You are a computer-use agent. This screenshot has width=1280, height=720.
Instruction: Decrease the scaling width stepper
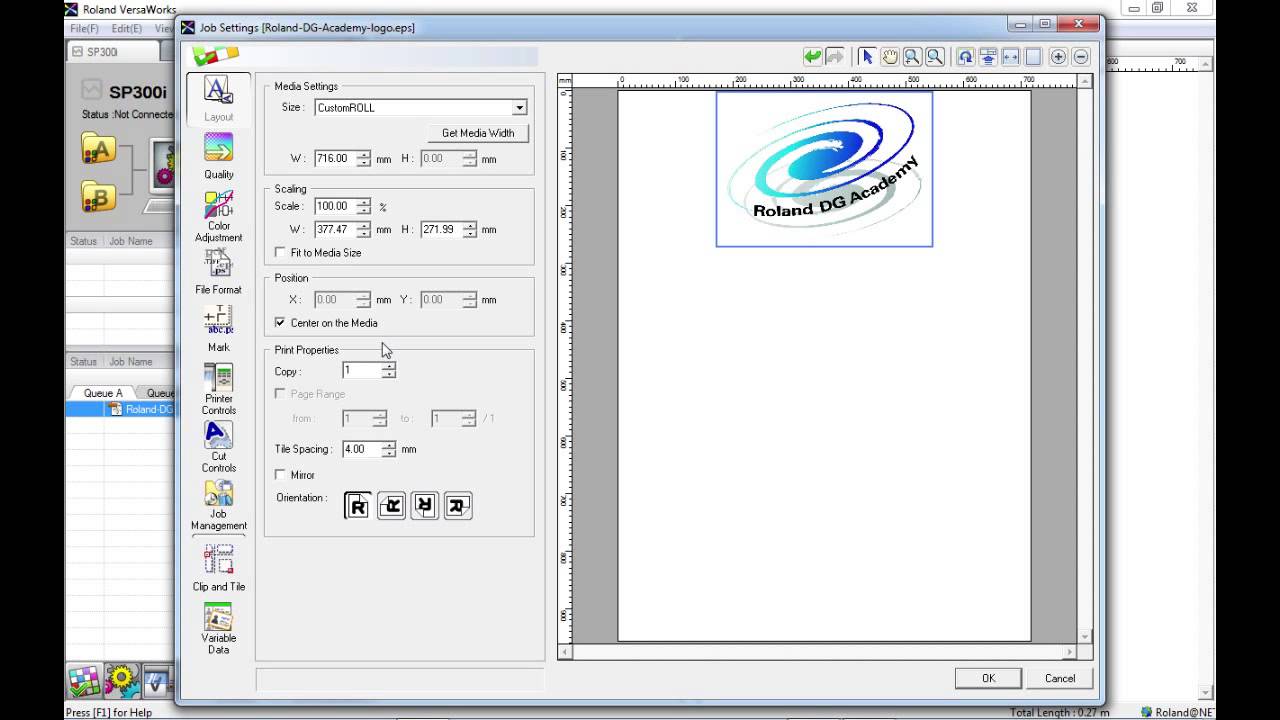(x=363, y=234)
